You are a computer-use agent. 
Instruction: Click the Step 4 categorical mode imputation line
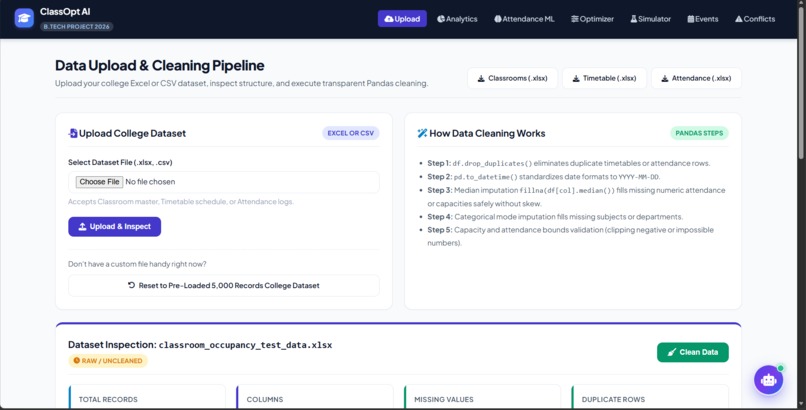coord(555,217)
